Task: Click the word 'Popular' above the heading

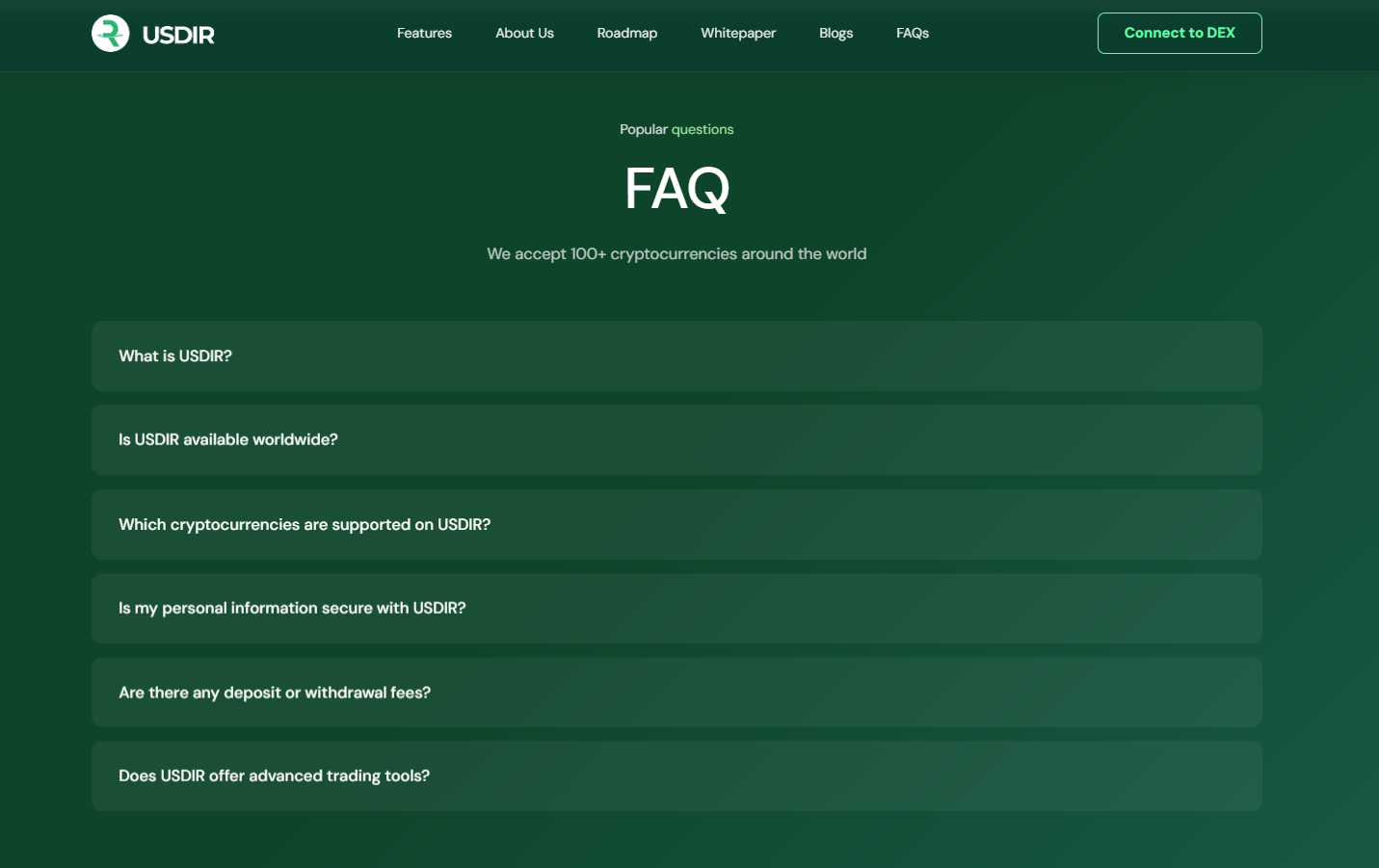Action: (x=643, y=129)
